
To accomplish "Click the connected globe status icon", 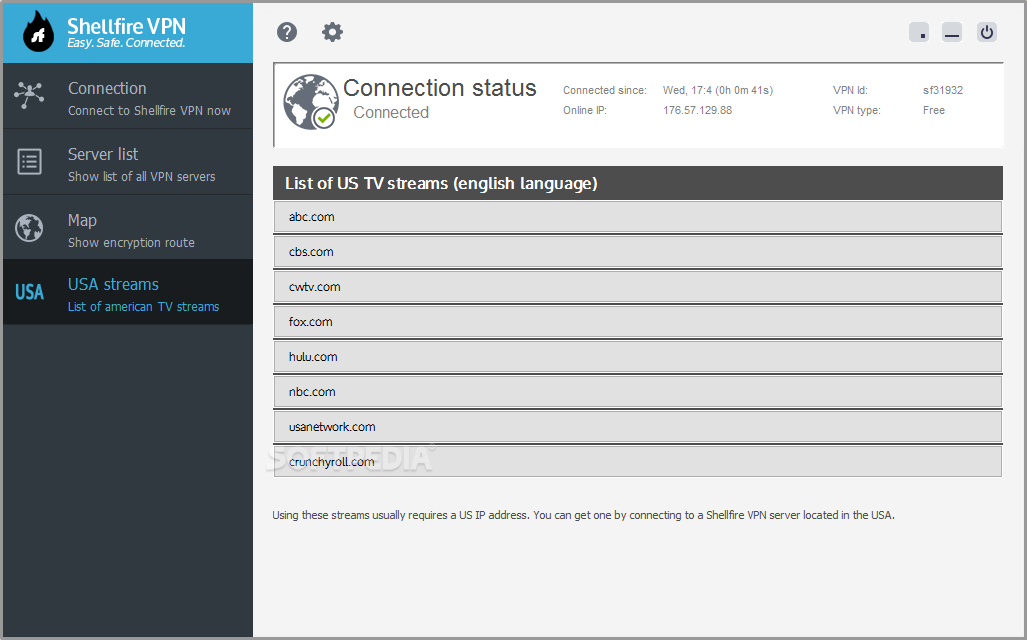I will point(311,102).
